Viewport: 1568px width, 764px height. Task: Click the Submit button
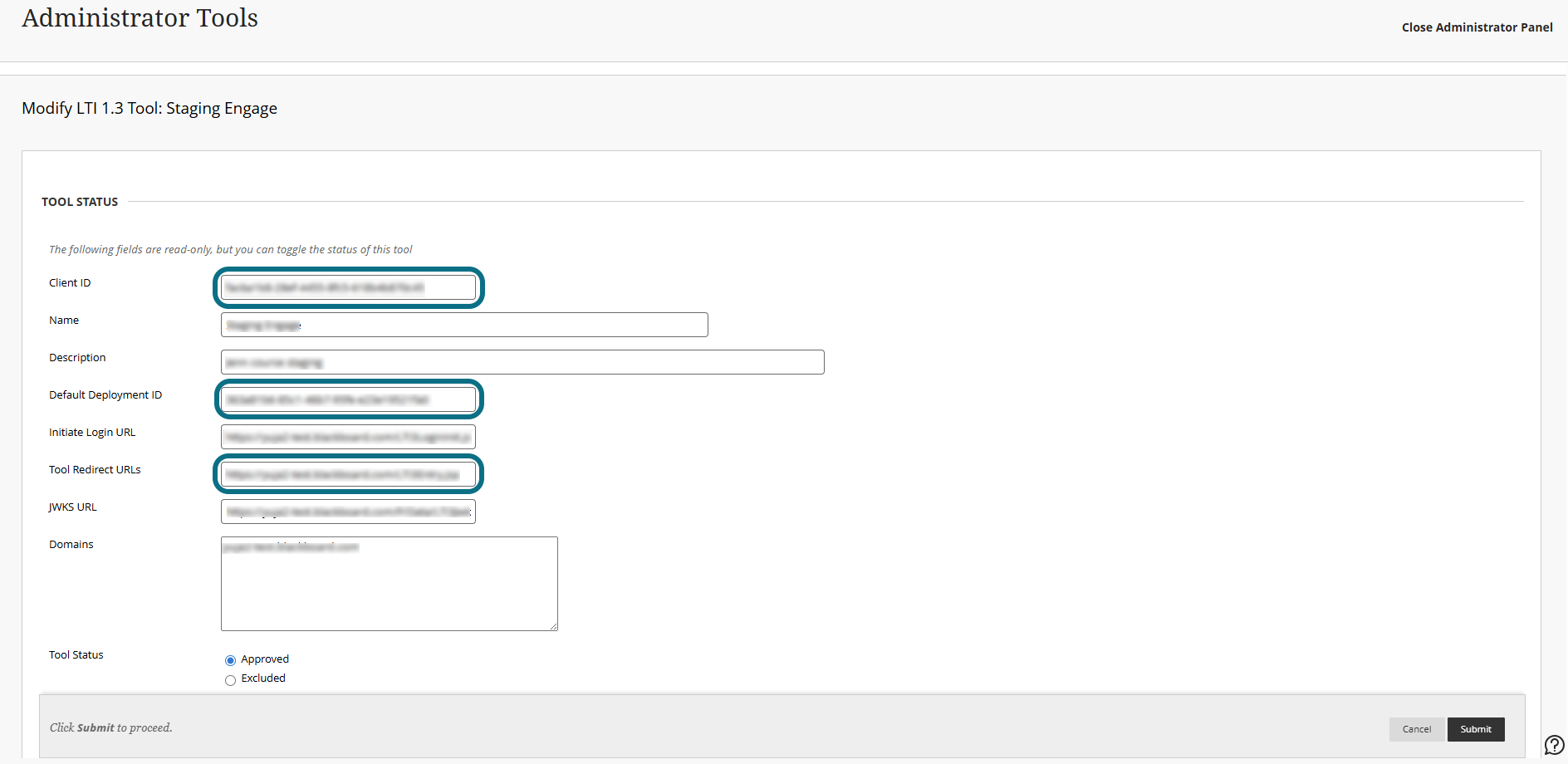click(1476, 729)
